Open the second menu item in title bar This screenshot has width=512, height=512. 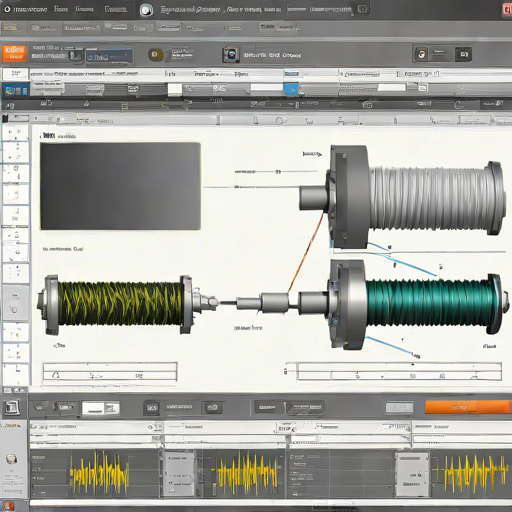tap(61, 9)
